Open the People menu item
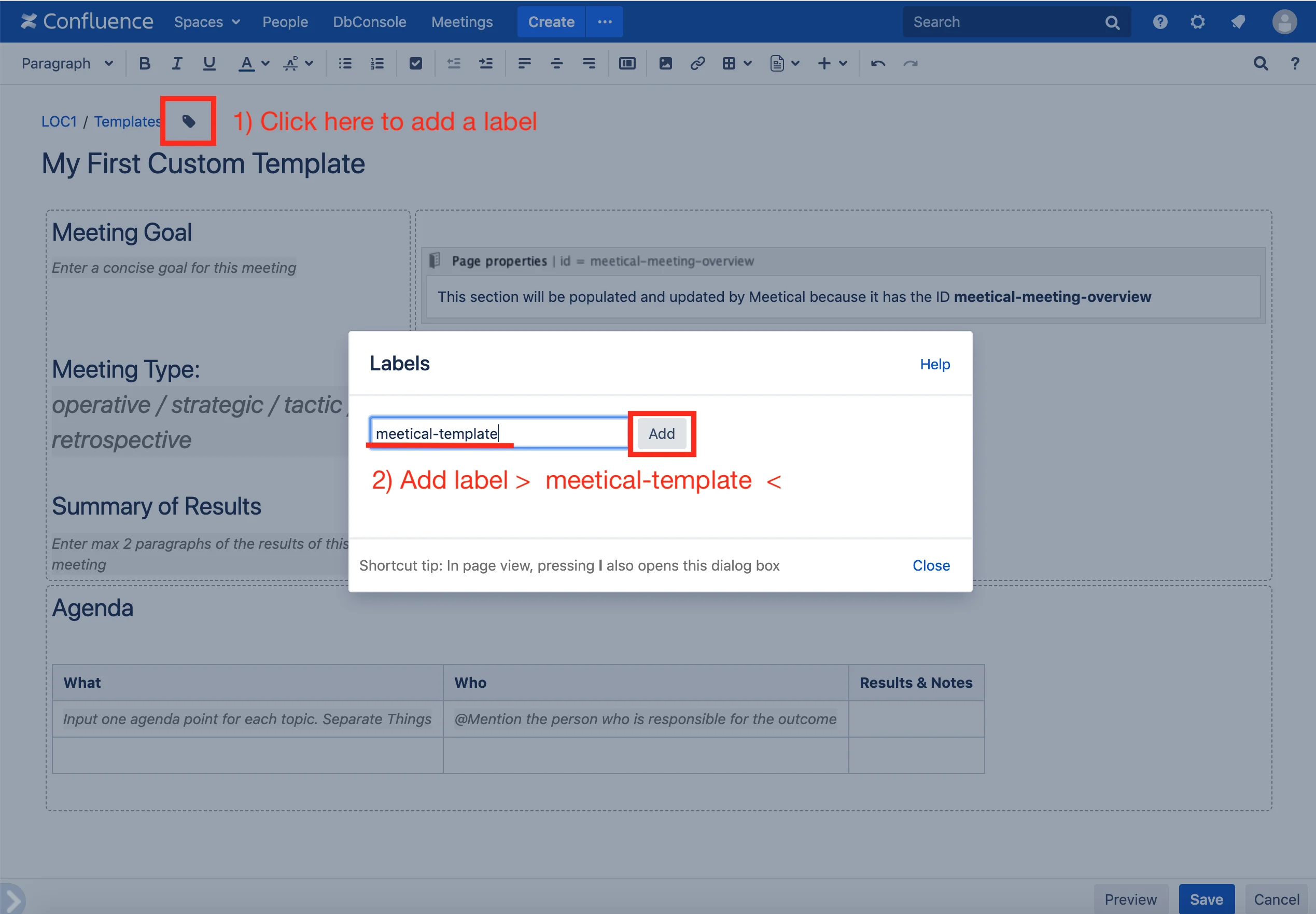 pos(285,22)
